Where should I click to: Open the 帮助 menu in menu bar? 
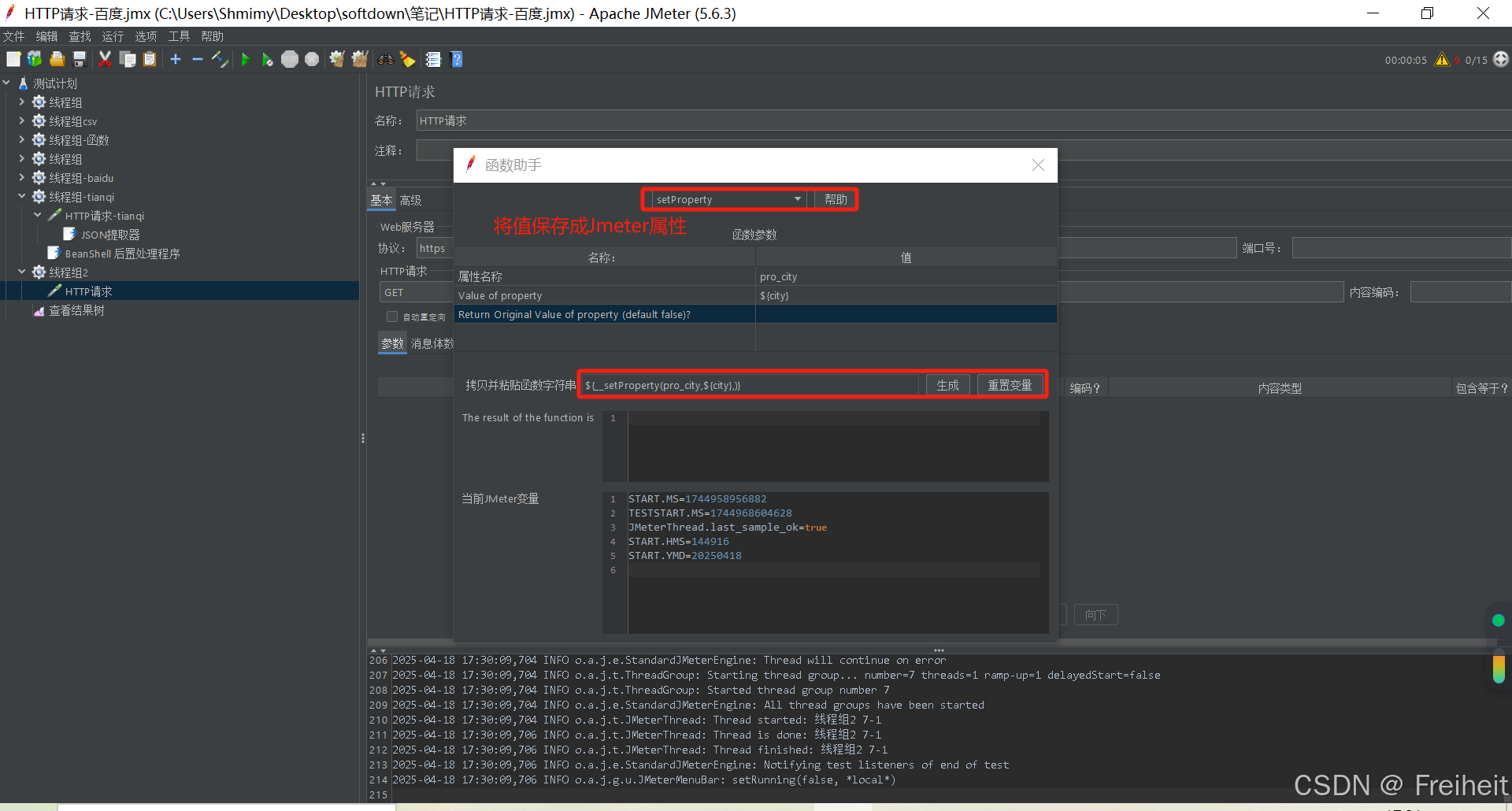[212, 36]
